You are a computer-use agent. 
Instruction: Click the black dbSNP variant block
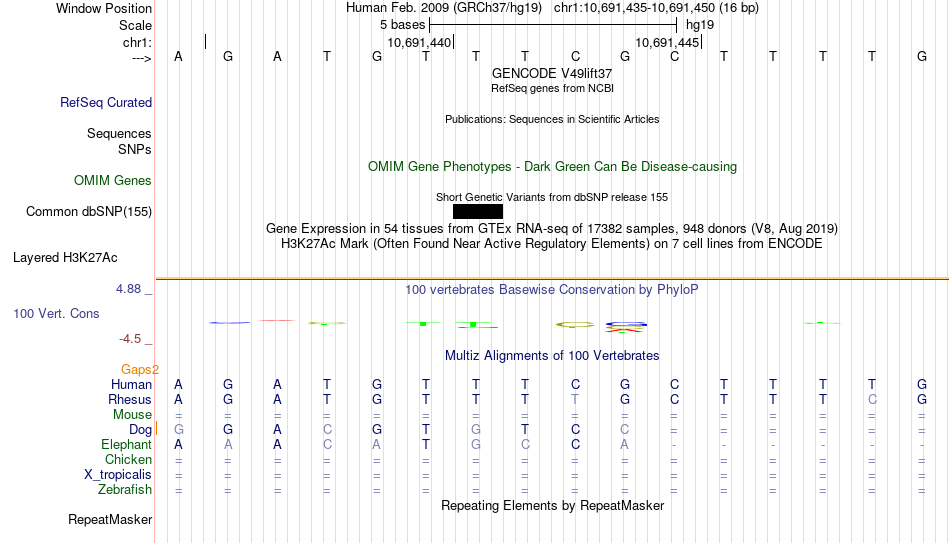477,212
